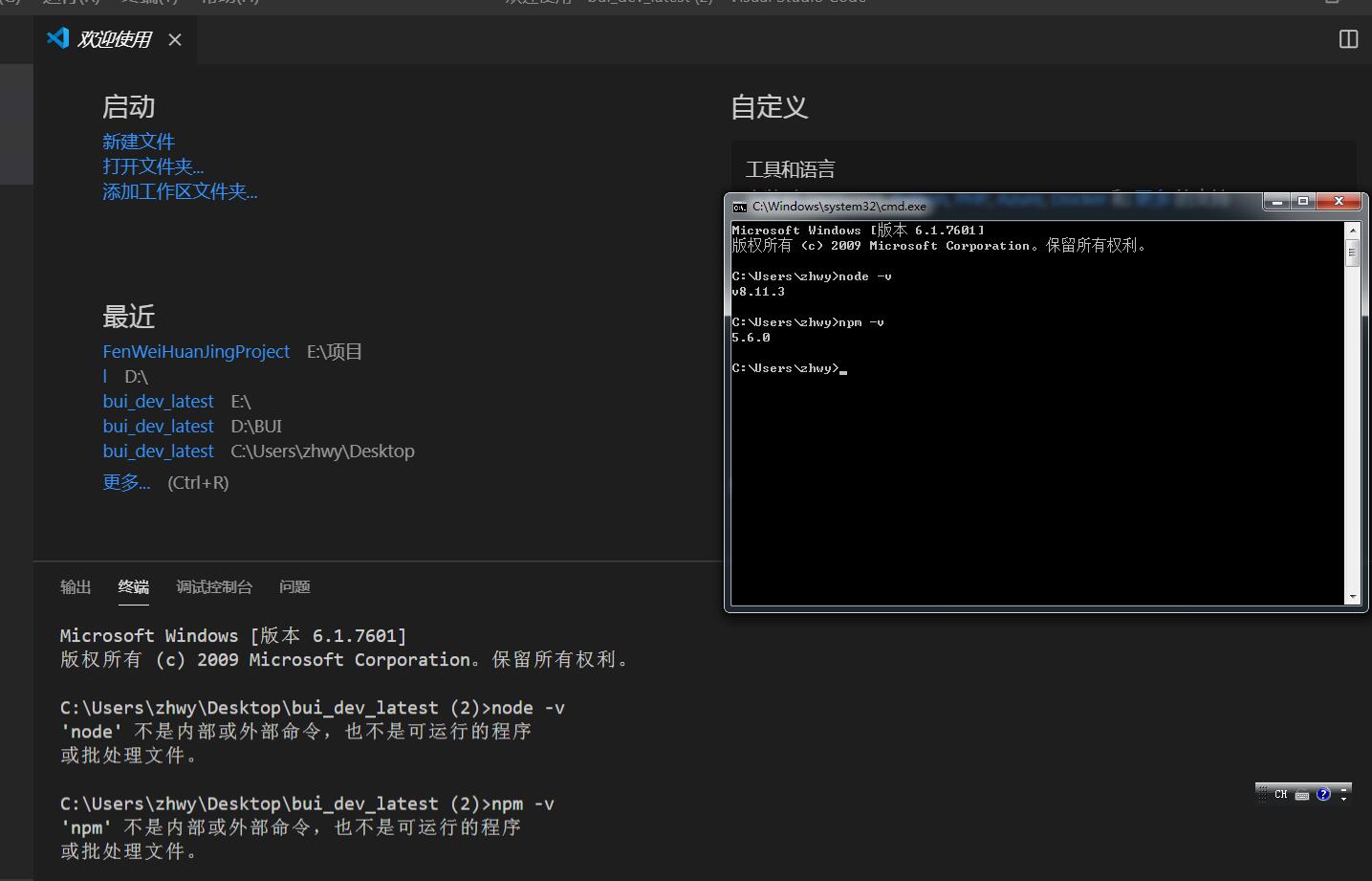The height and width of the screenshot is (881, 1372).
Task: Click the 新建文件 link
Action: coord(139,142)
